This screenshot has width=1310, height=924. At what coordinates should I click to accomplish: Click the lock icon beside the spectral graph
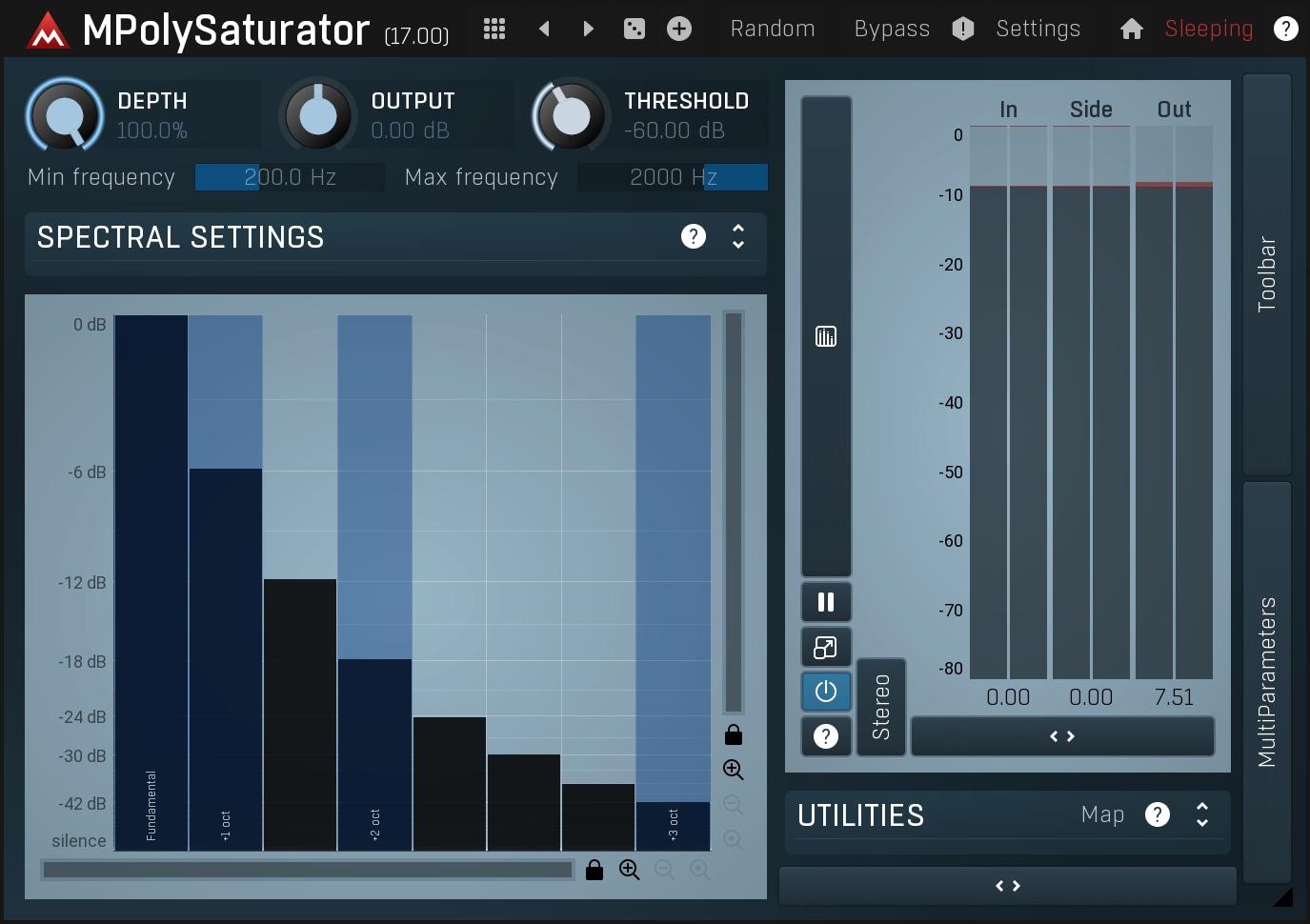click(732, 733)
